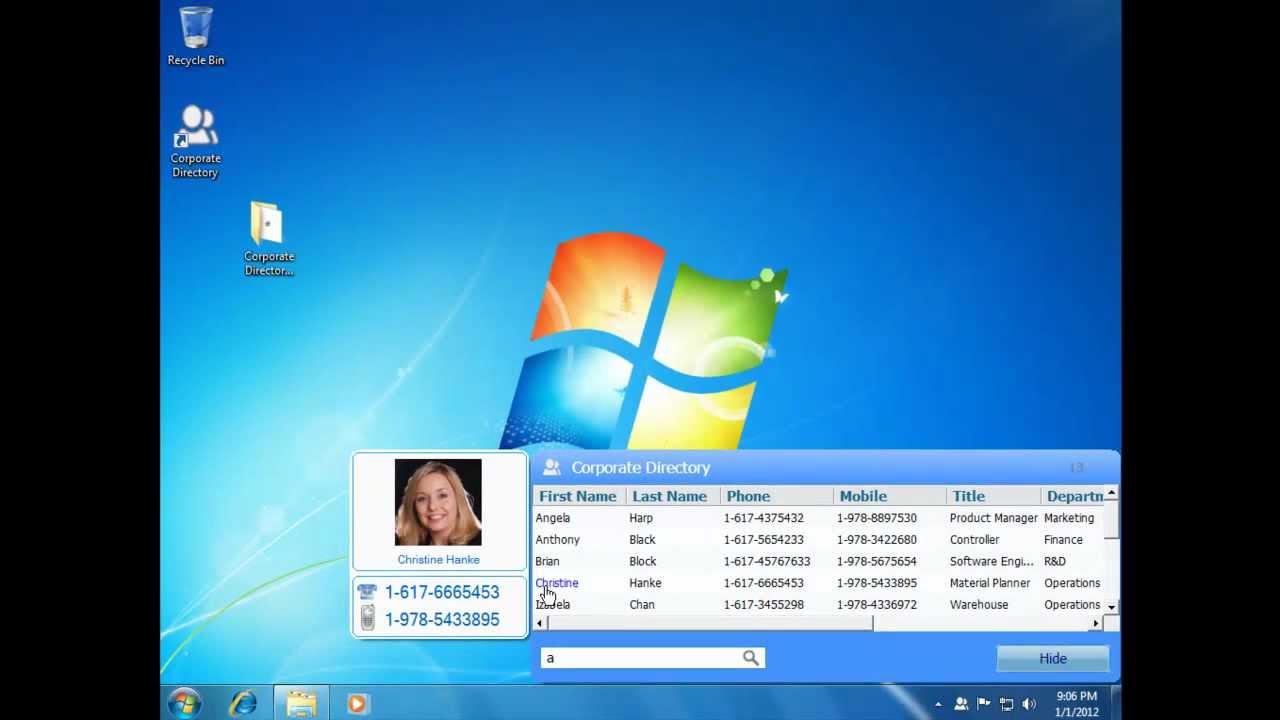Image resolution: width=1280 pixels, height=720 pixels.
Task: Open the Action Center flag icon
Action: click(x=984, y=704)
